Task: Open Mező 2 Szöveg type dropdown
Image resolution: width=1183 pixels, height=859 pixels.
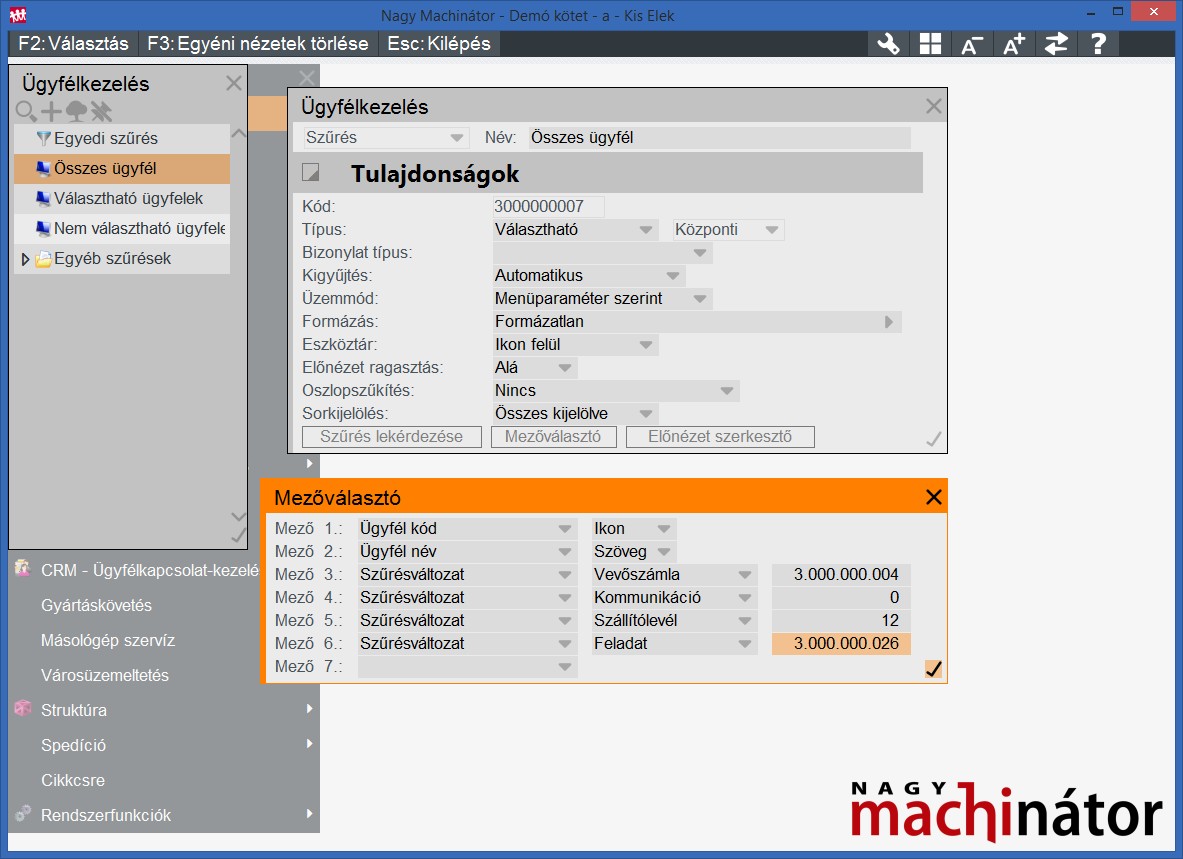Action: pos(664,552)
